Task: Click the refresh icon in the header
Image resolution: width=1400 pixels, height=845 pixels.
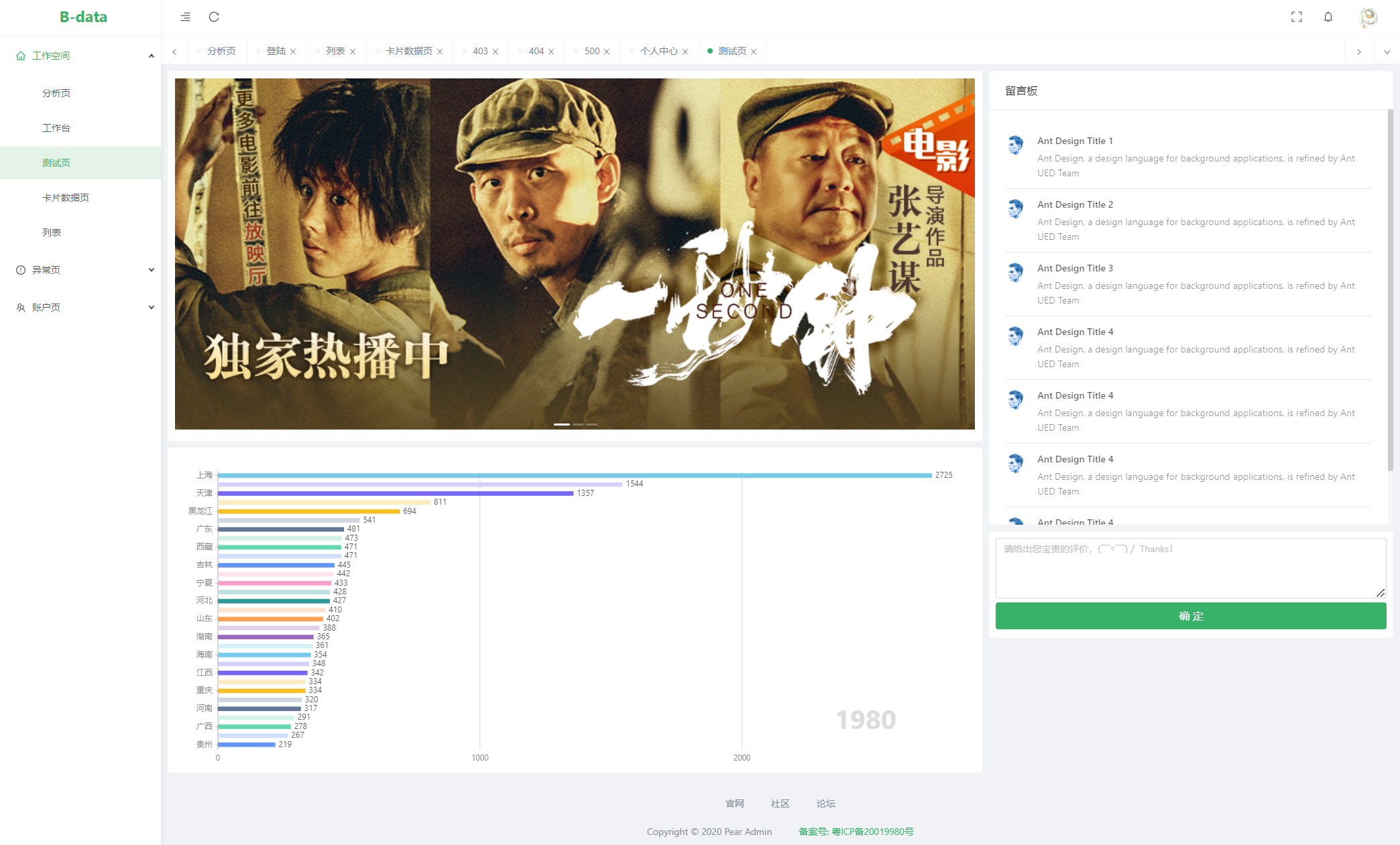Action: click(x=214, y=17)
